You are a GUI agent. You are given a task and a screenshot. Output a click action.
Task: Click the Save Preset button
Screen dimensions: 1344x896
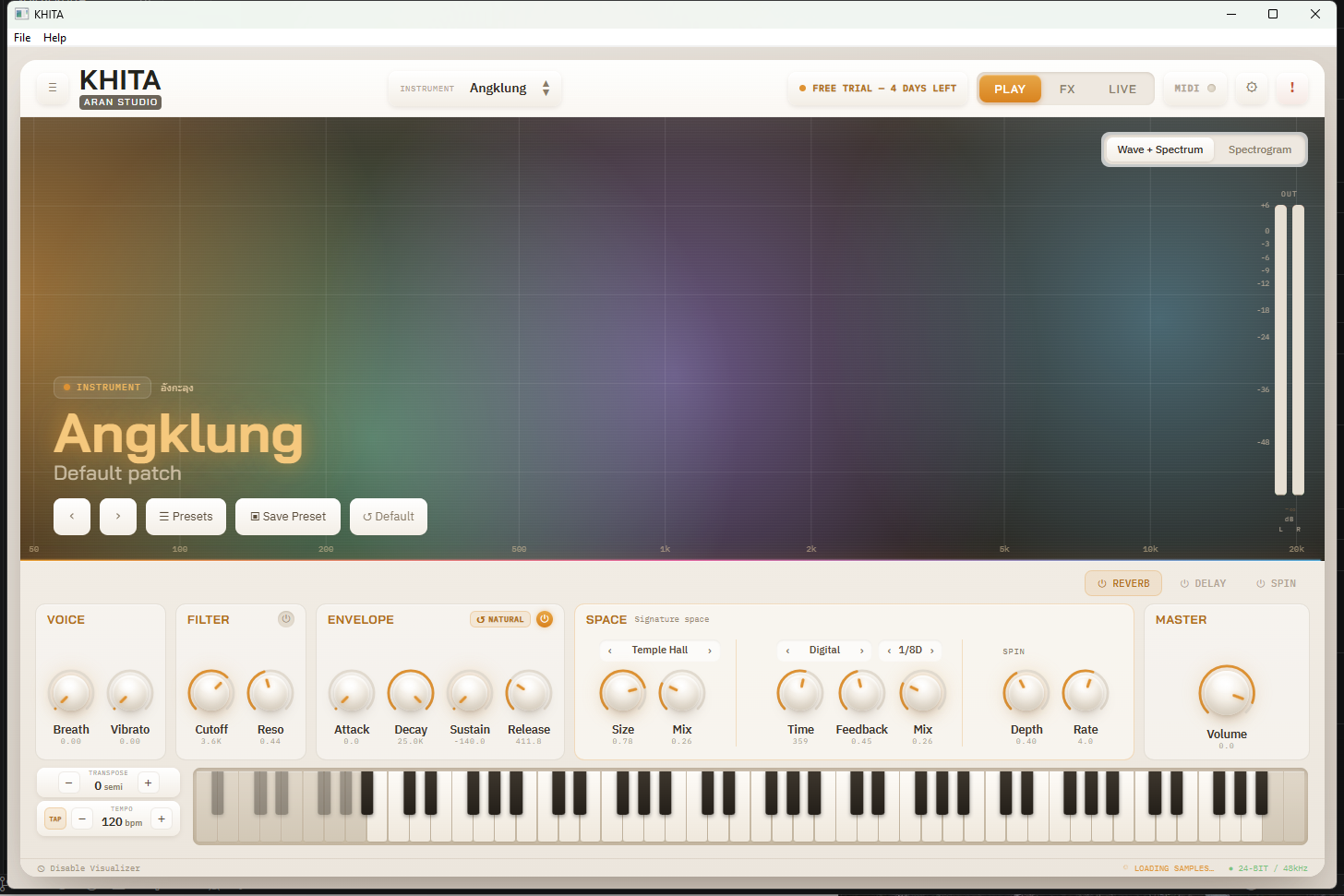click(x=288, y=517)
